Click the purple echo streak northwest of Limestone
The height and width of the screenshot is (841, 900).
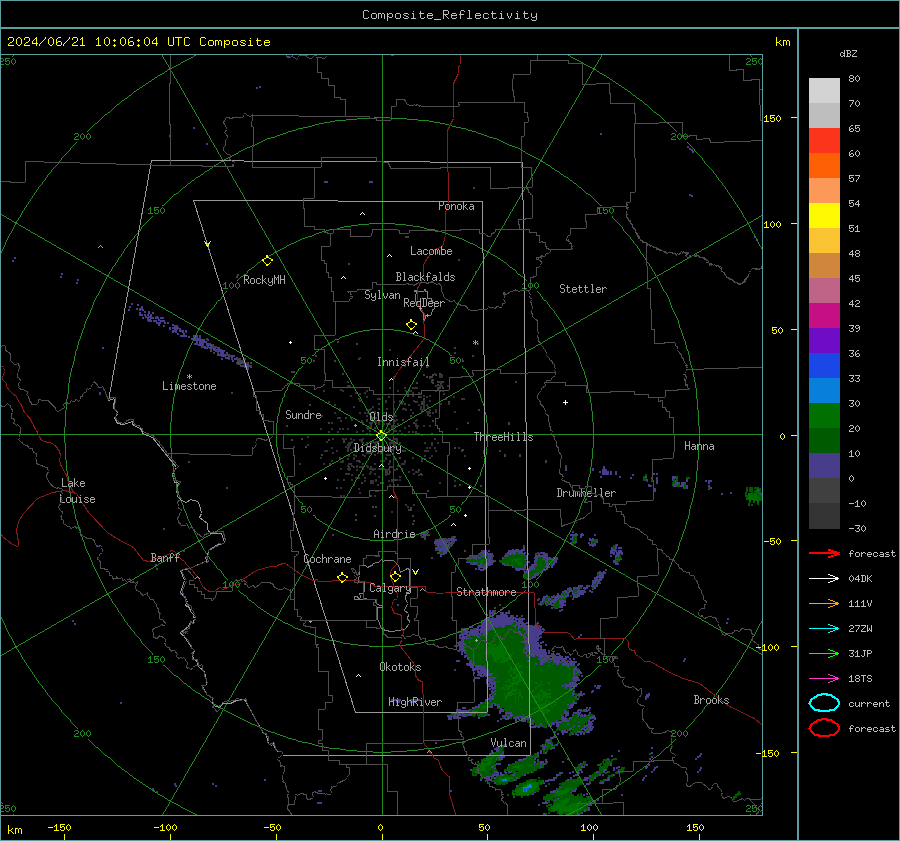pyautogui.click(x=189, y=335)
